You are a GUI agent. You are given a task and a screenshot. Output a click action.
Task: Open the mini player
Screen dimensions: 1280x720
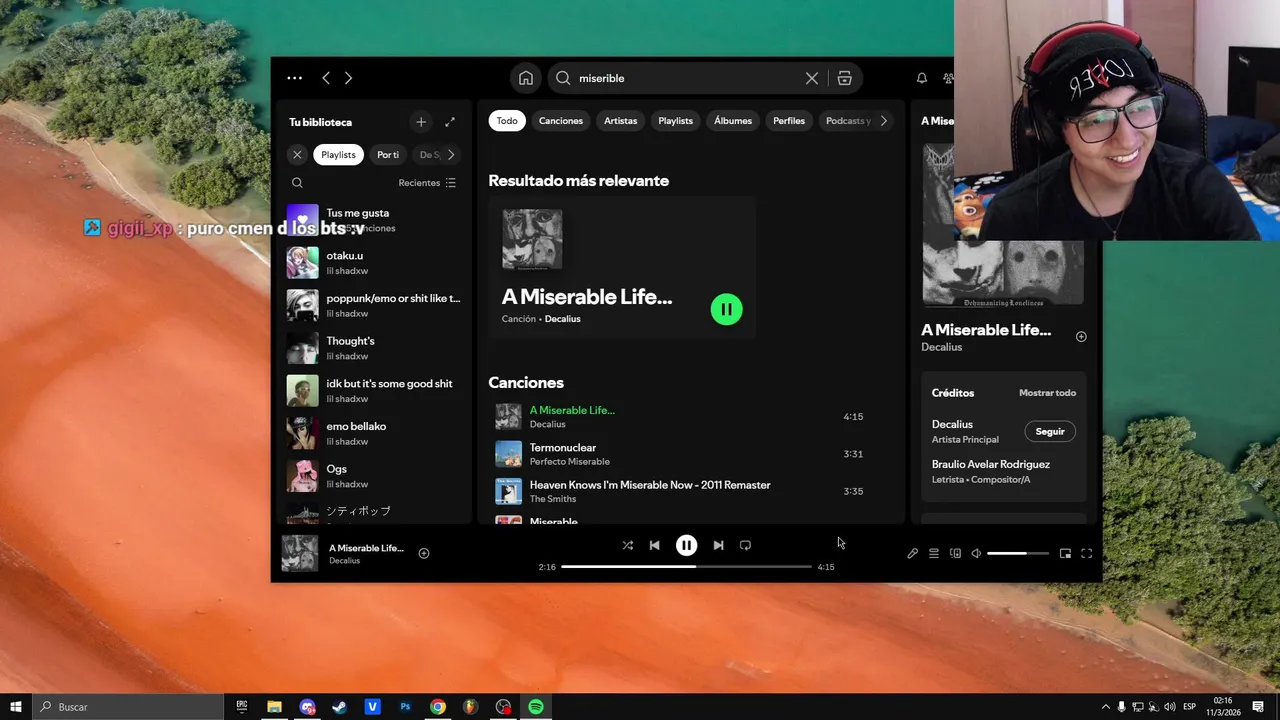click(x=1065, y=553)
